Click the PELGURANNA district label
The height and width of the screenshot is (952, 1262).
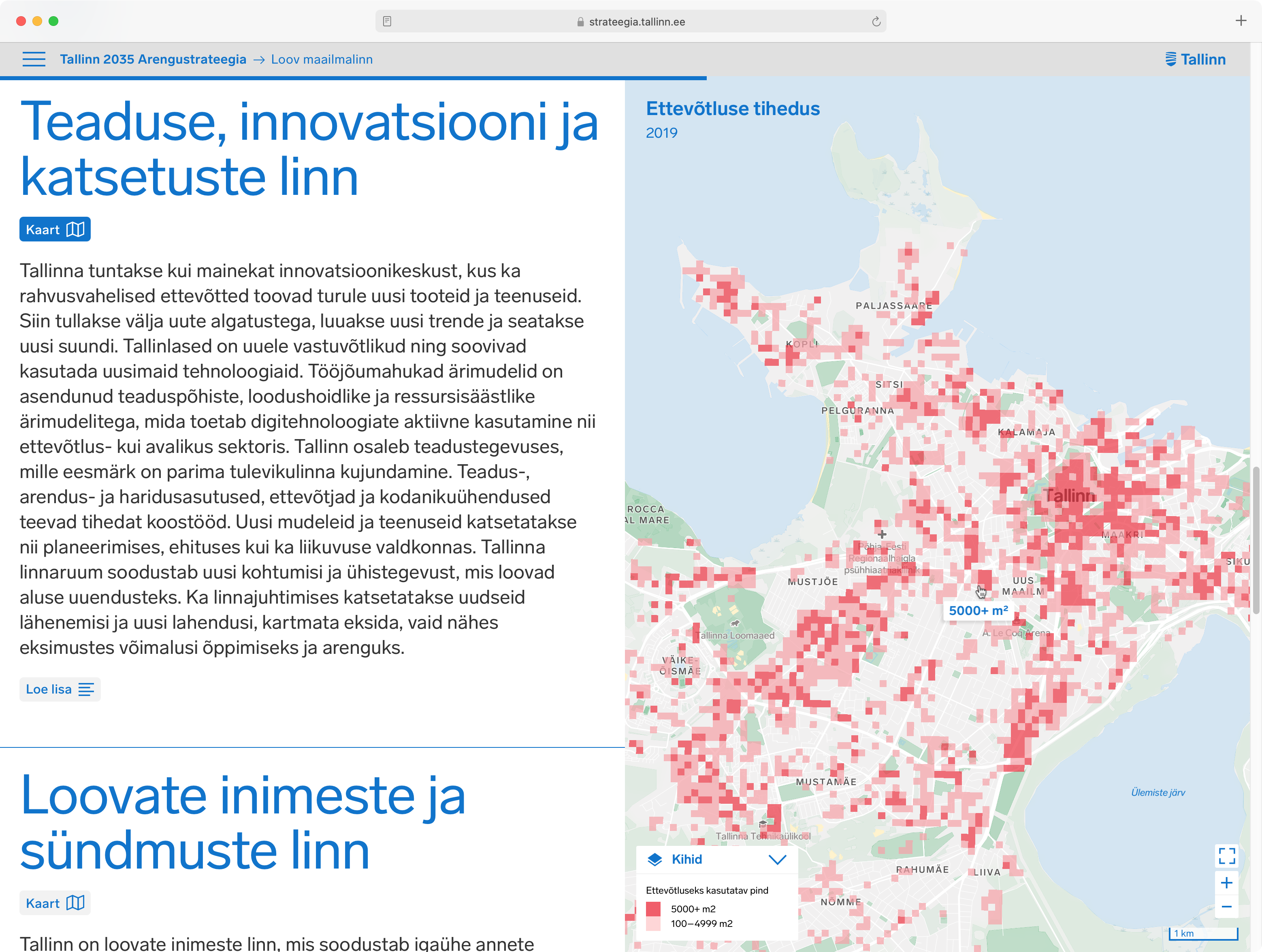pyautogui.click(x=857, y=410)
